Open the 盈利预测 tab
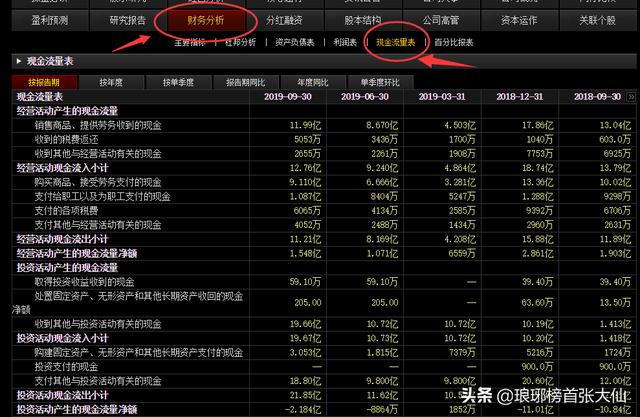Screen dimensions: 640x417 [x=50, y=20]
